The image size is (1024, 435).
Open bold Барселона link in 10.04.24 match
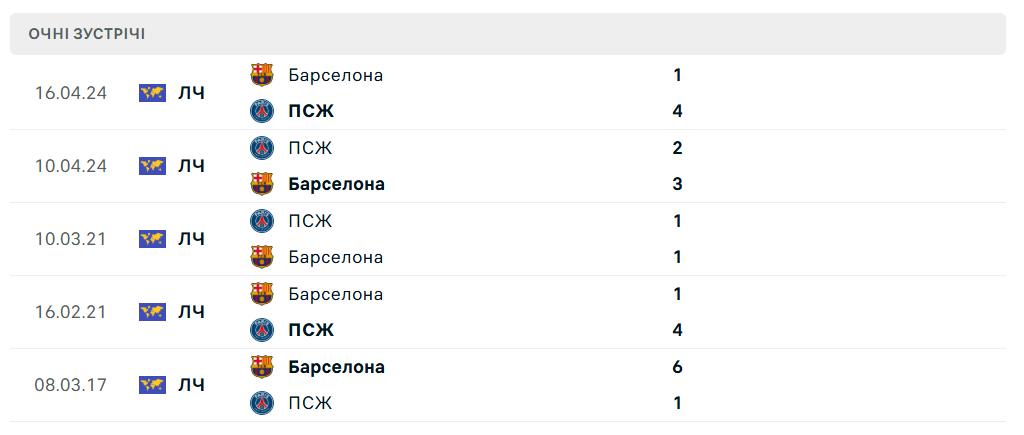coord(336,184)
